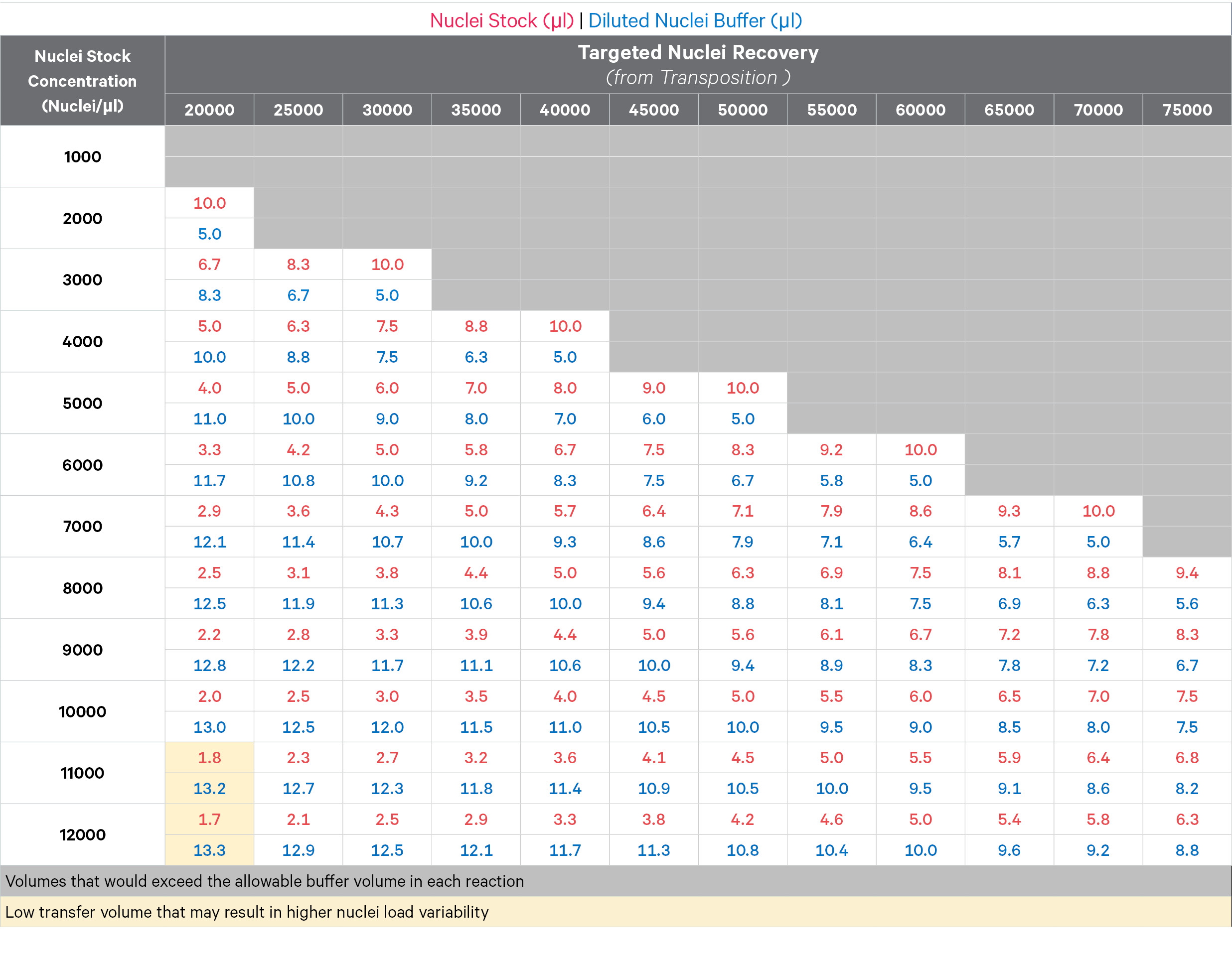Click the 60000 recovery column header
This screenshot has width=1232, height=965.
[920, 110]
